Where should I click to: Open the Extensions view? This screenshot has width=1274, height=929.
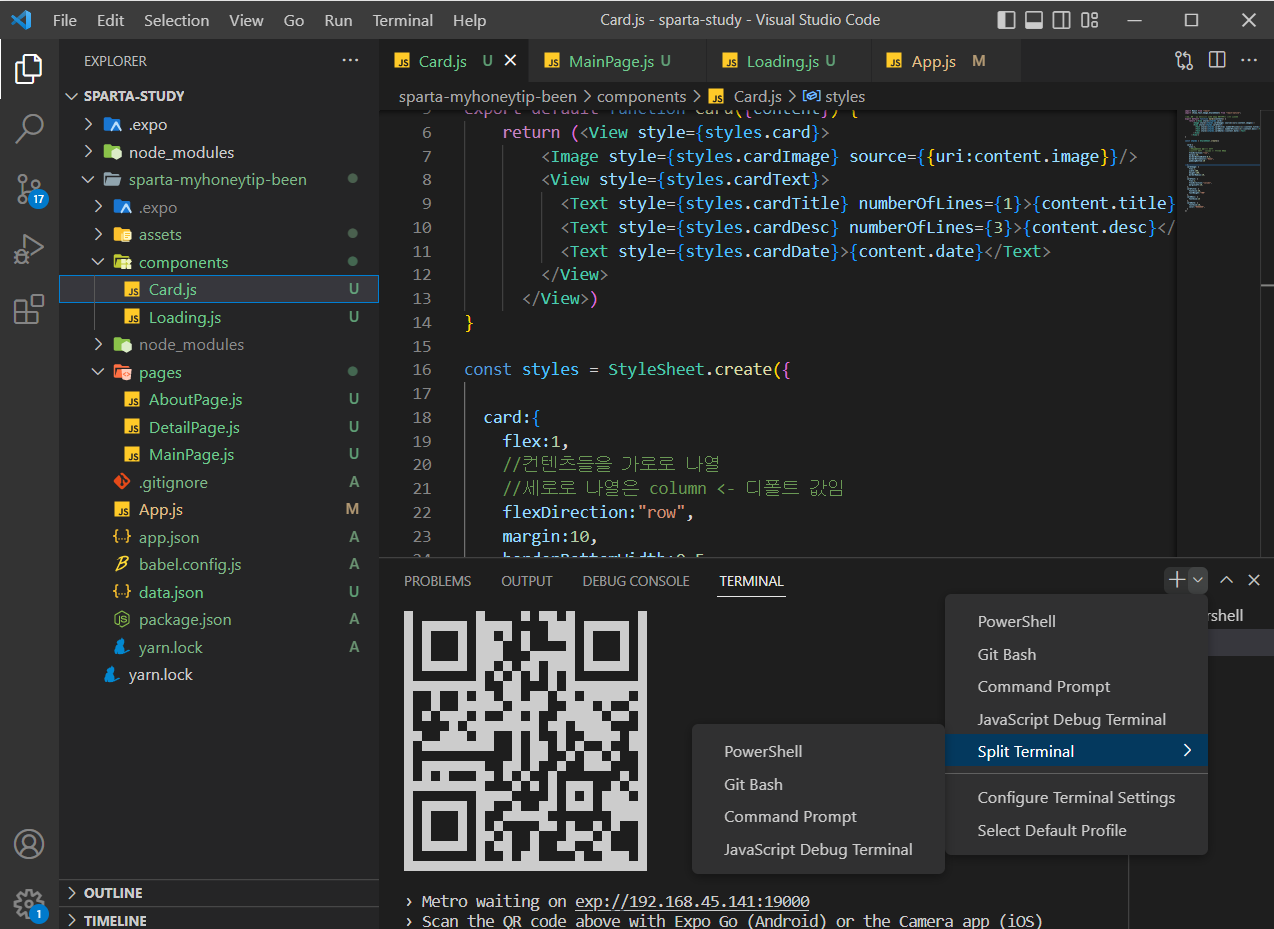[x=29, y=309]
